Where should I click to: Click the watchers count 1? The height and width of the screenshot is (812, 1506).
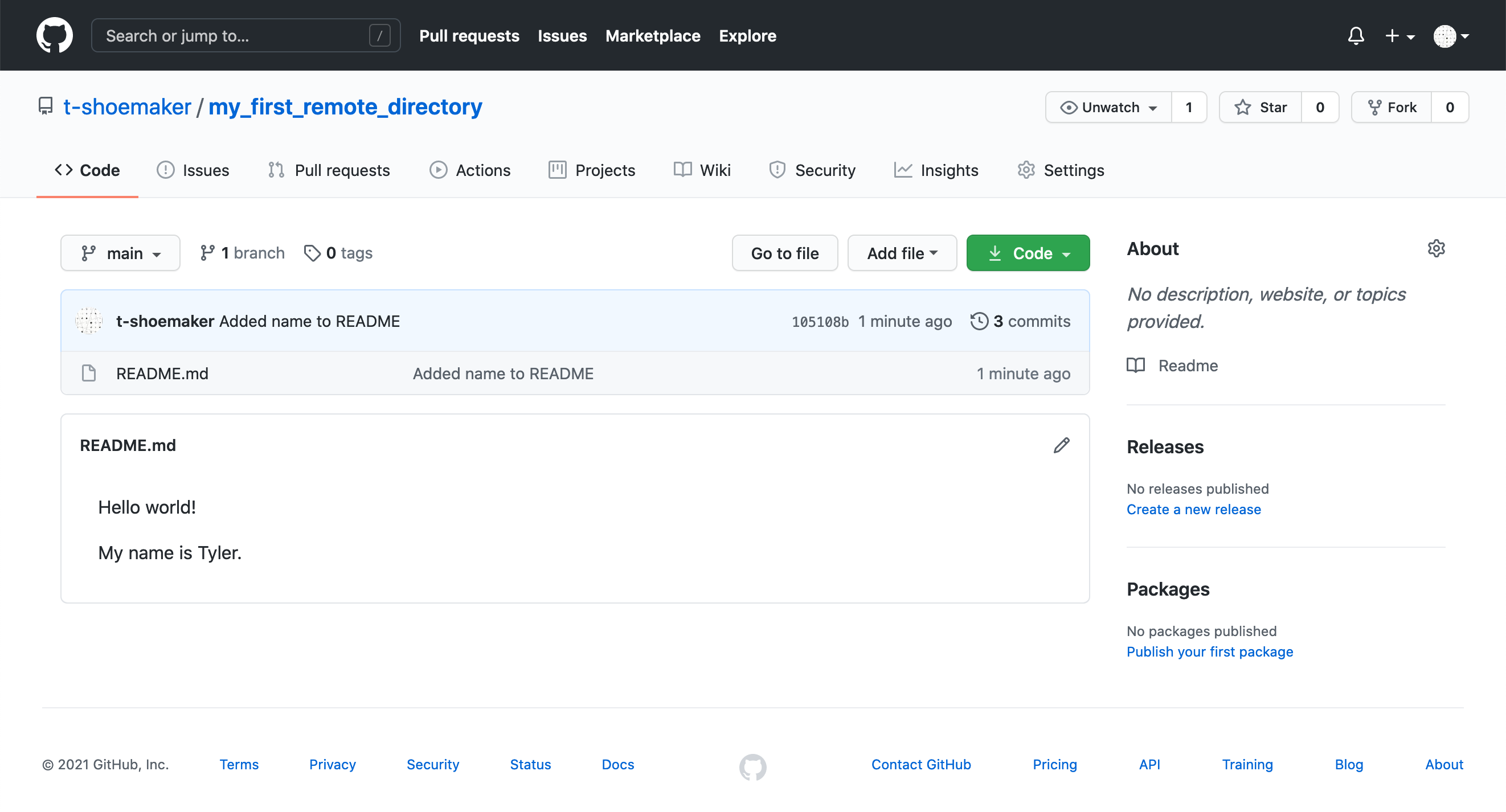click(x=1189, y=107)
